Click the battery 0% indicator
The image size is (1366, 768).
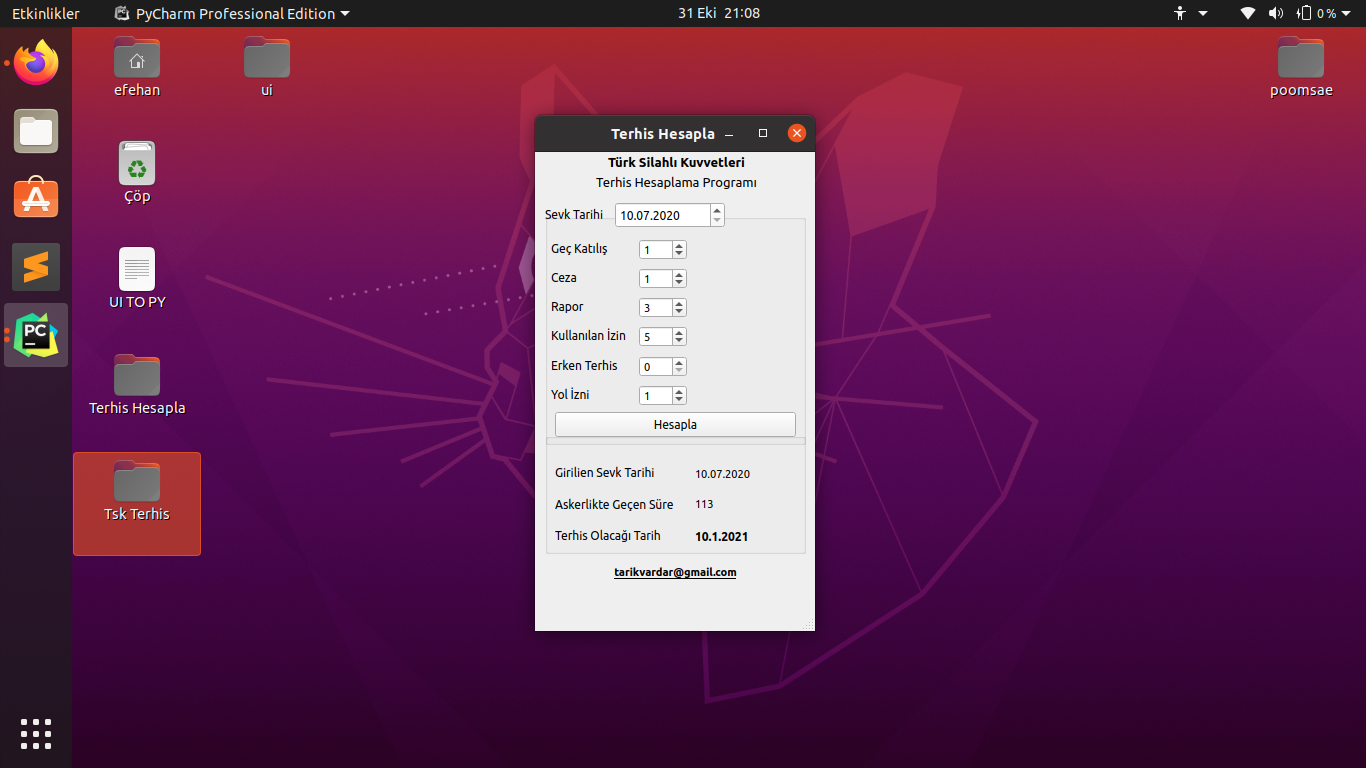[x=1316, y=13]
